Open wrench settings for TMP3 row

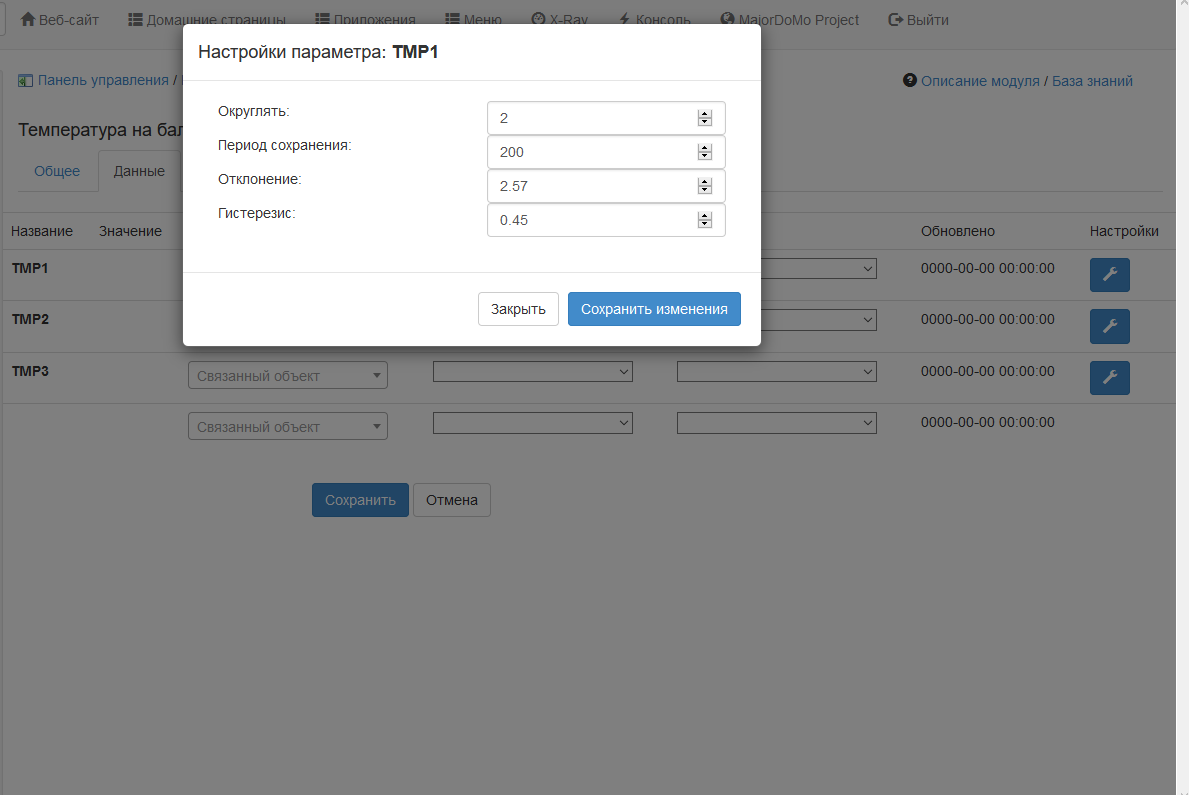click(x=1109, y=378)
